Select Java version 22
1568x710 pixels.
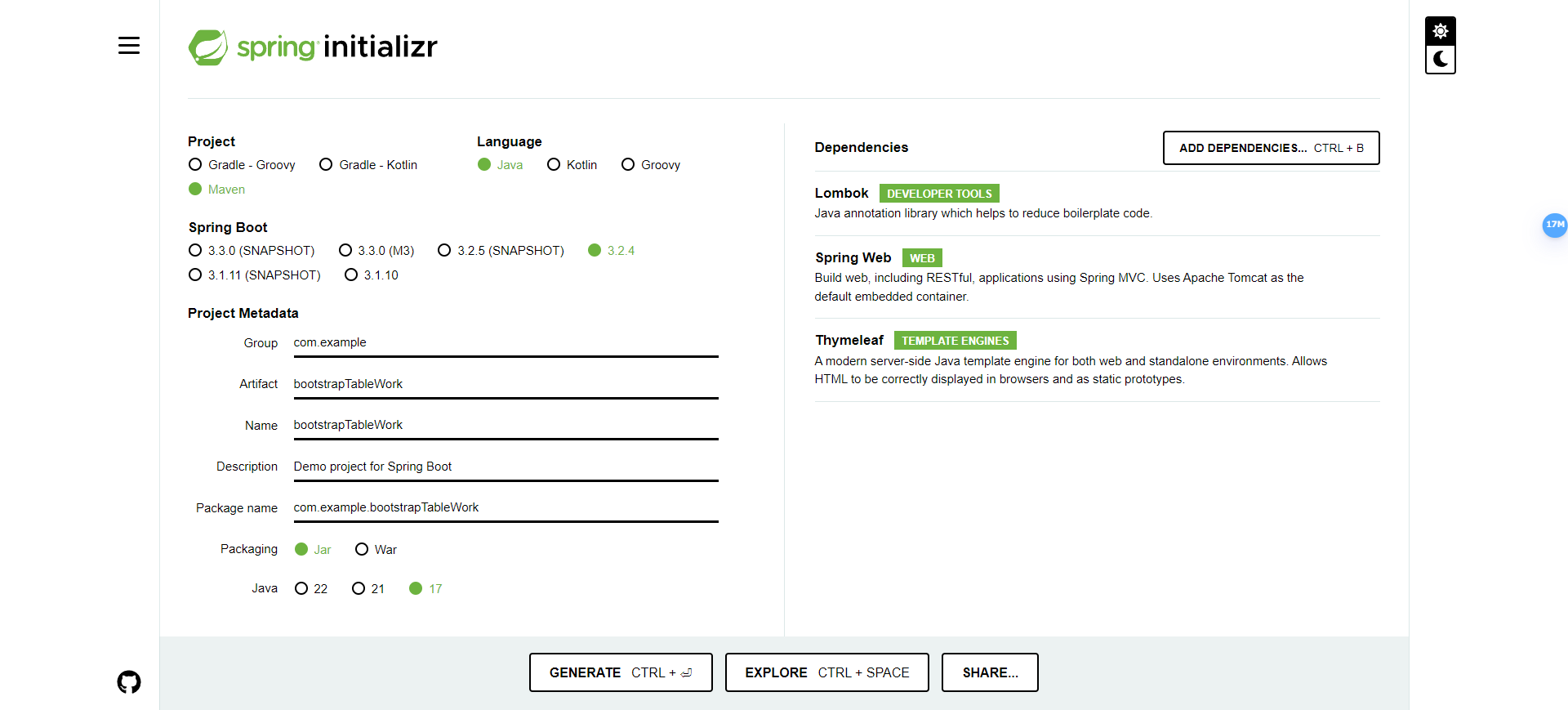(311, 589)
